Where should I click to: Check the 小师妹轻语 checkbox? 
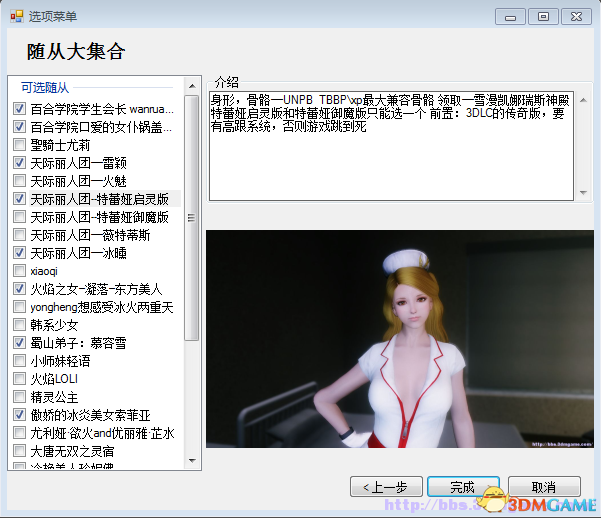click(x=19, y=360)
